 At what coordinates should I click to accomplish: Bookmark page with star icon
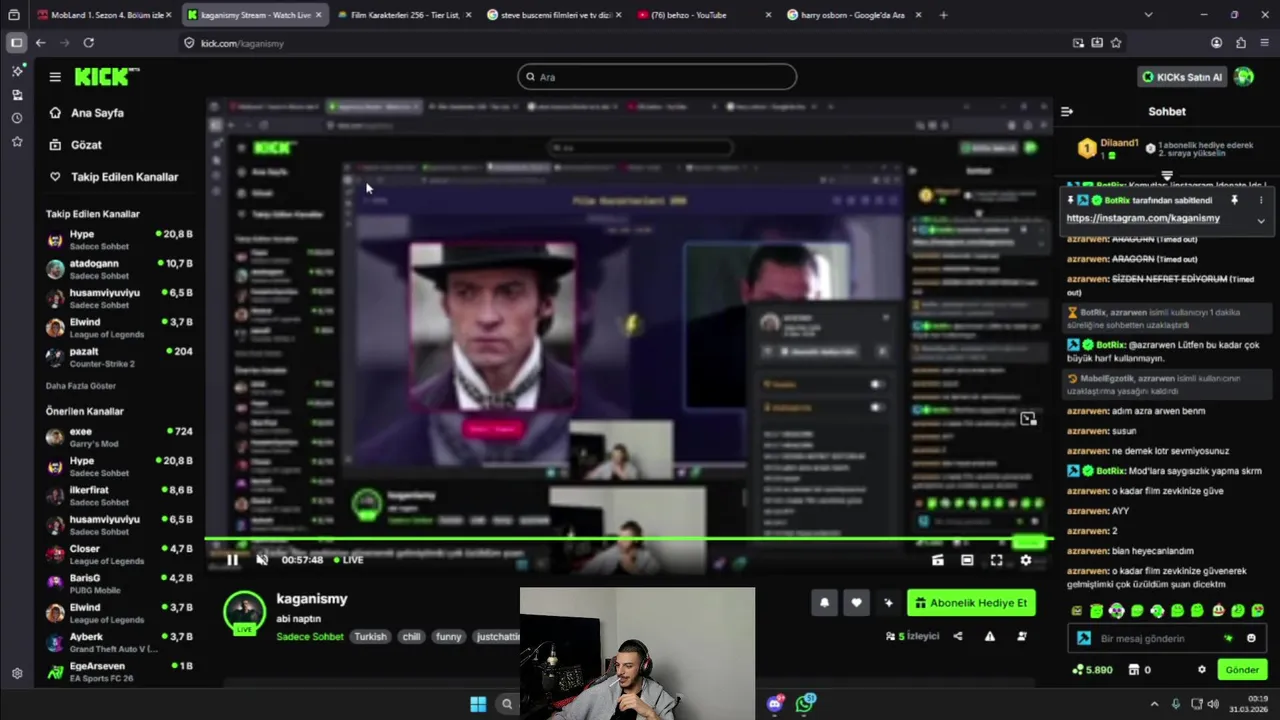[x=1116, y=43]
